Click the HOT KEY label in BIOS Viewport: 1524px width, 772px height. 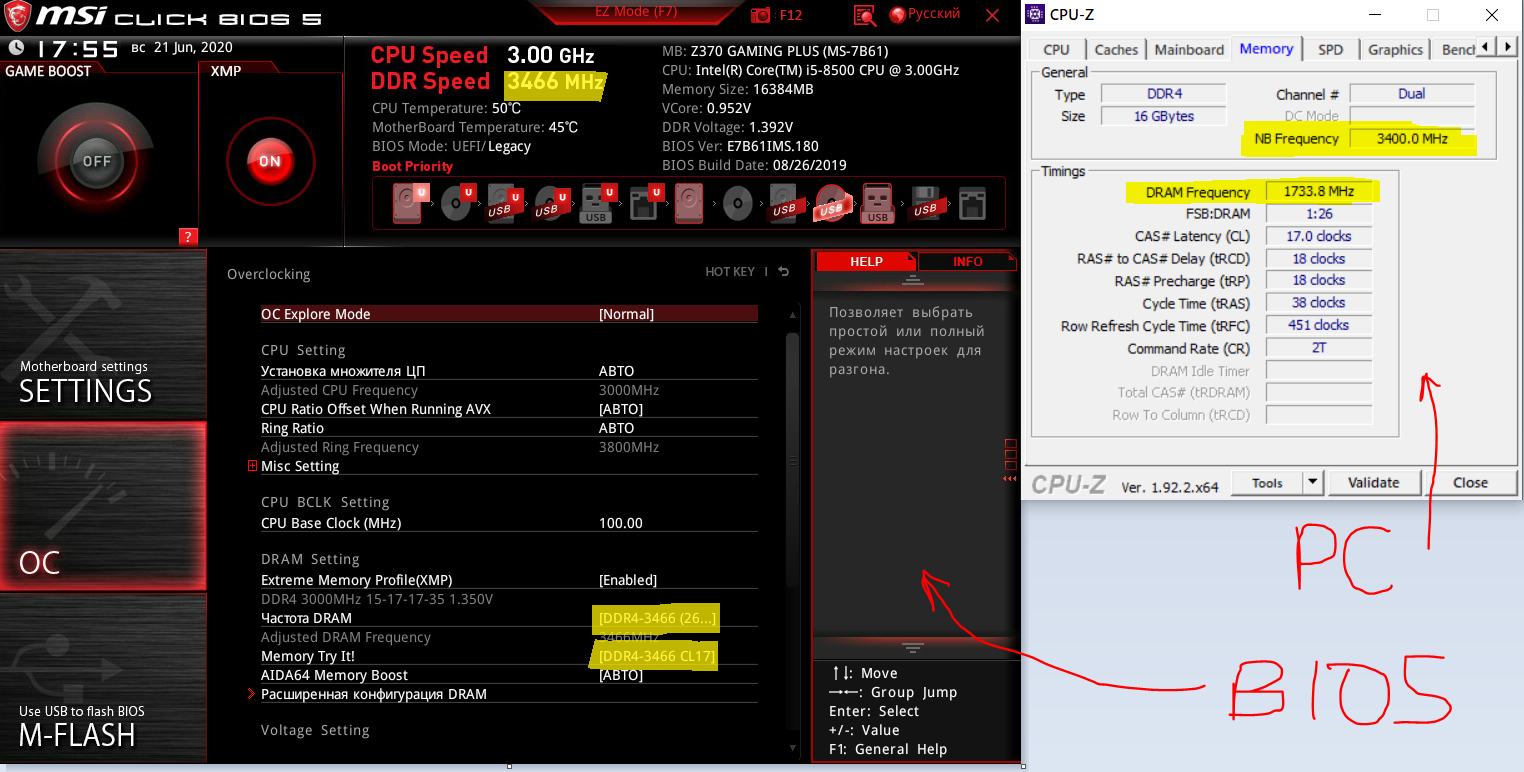(730, 271)
